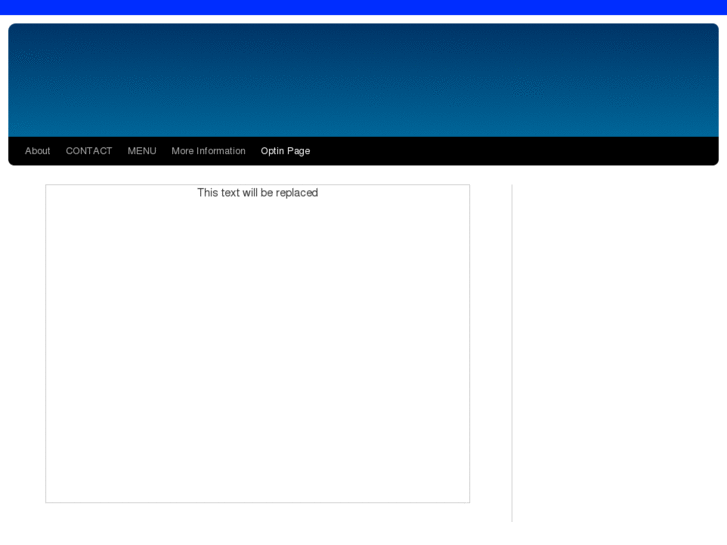Viewport: 727px width, 545px height.
Task: Click 'This text will be replaced' placeholder
Action: [x=258, y=192]
